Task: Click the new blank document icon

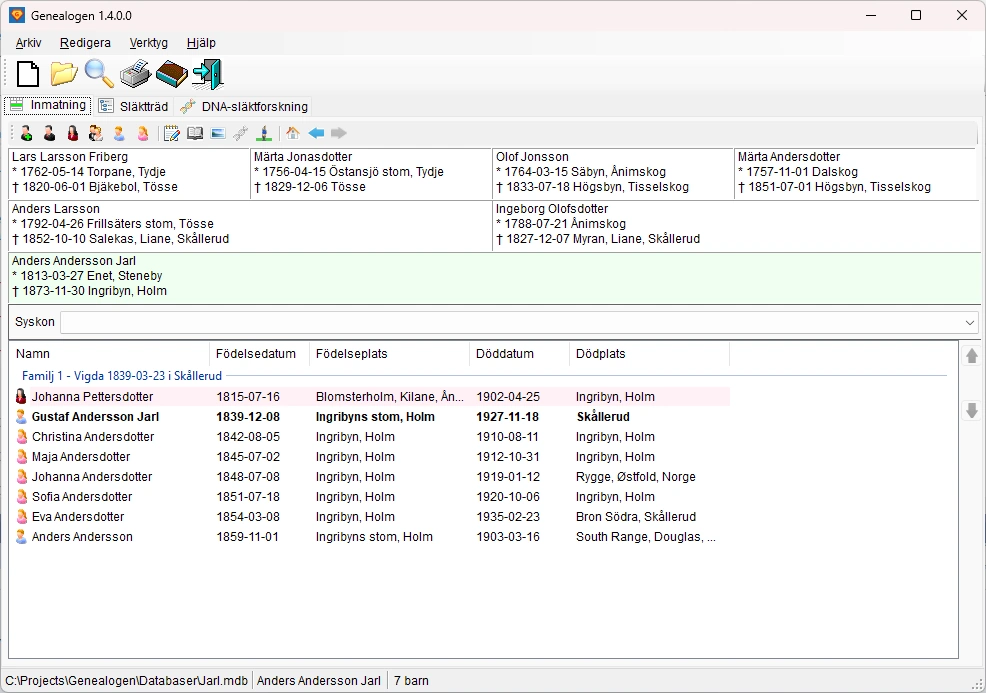Action: pos(28,74)
